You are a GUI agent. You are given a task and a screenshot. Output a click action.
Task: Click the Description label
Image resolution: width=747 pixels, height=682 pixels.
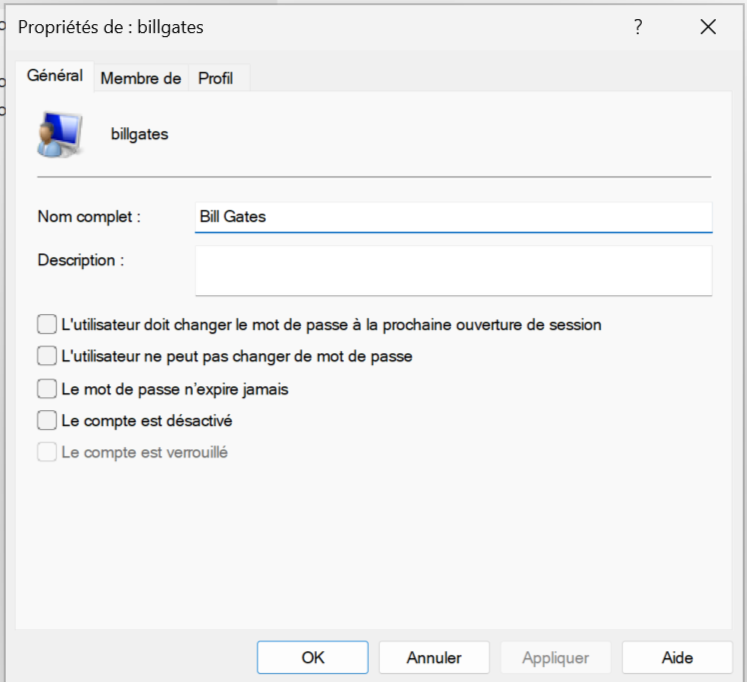click(81, 260)
